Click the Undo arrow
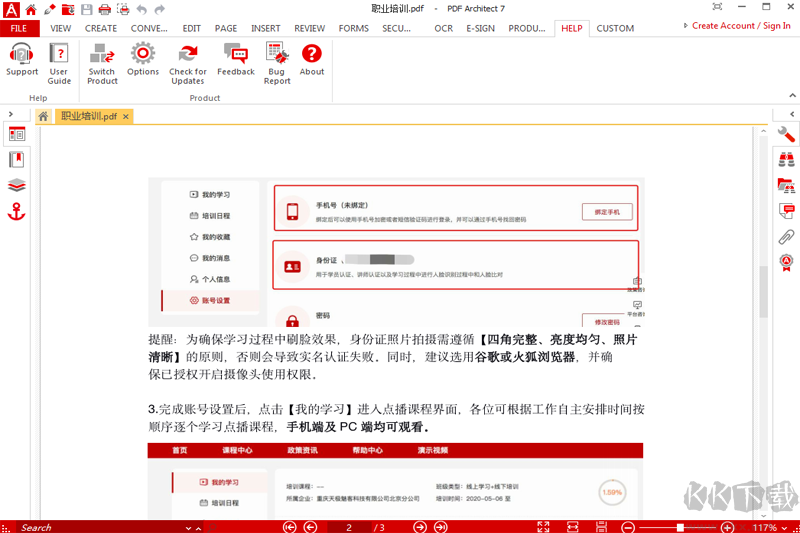The height and width of the screenshot is (533, 800). click(x=142, y=9)
